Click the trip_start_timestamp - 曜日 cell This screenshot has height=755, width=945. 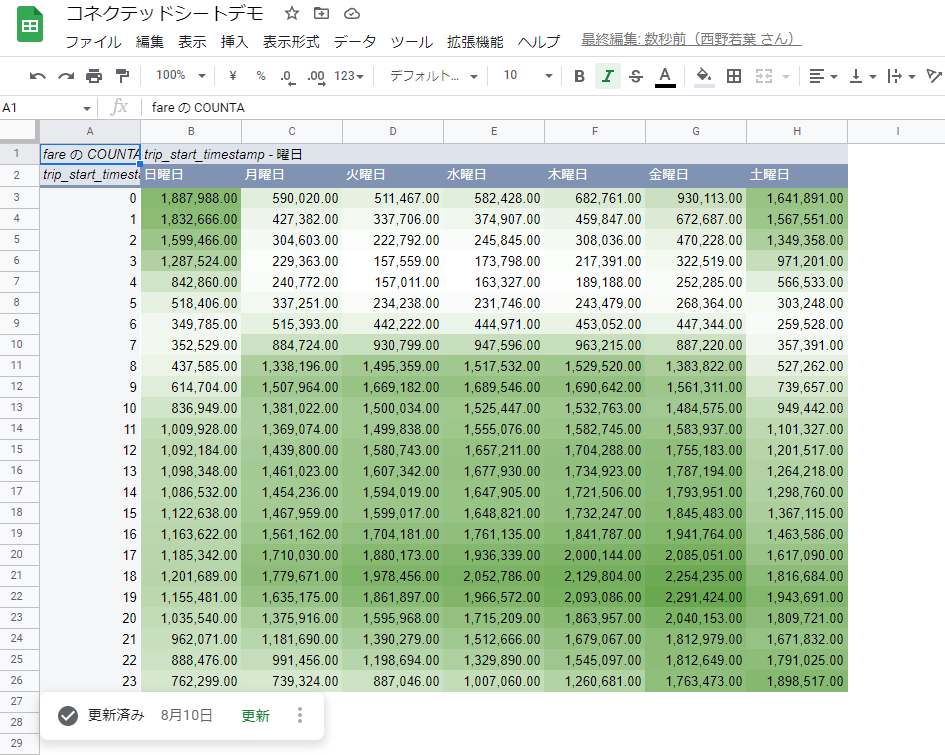[494, 154]
